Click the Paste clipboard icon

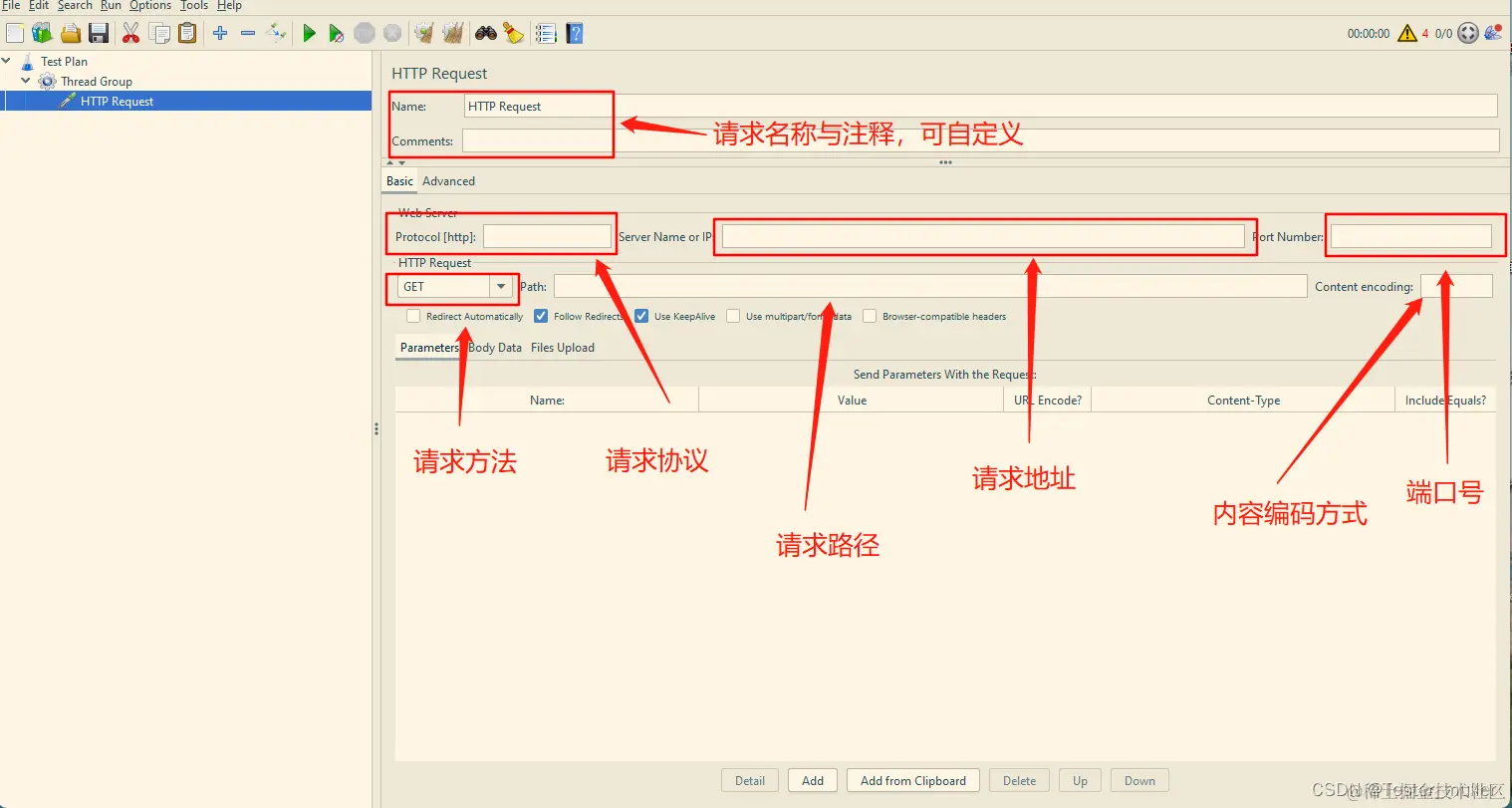[x=187, y=33]
